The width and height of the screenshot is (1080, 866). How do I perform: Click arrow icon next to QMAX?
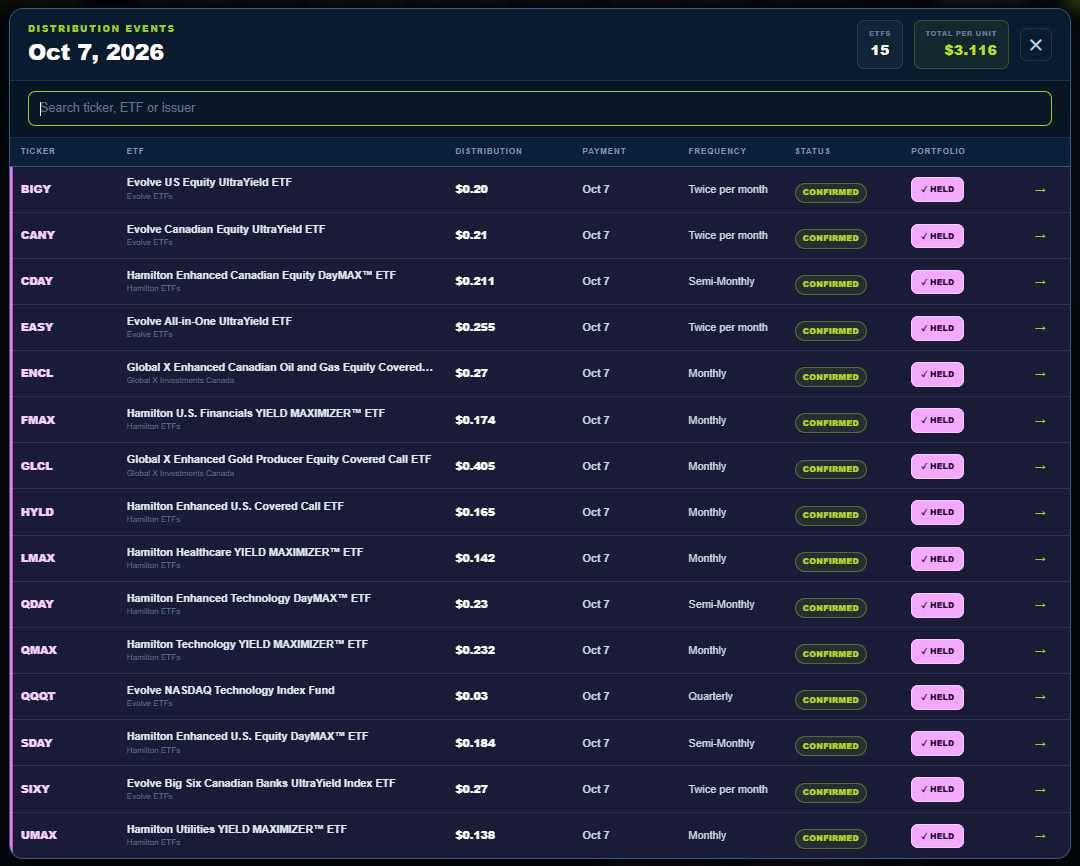pos(1040,651)
